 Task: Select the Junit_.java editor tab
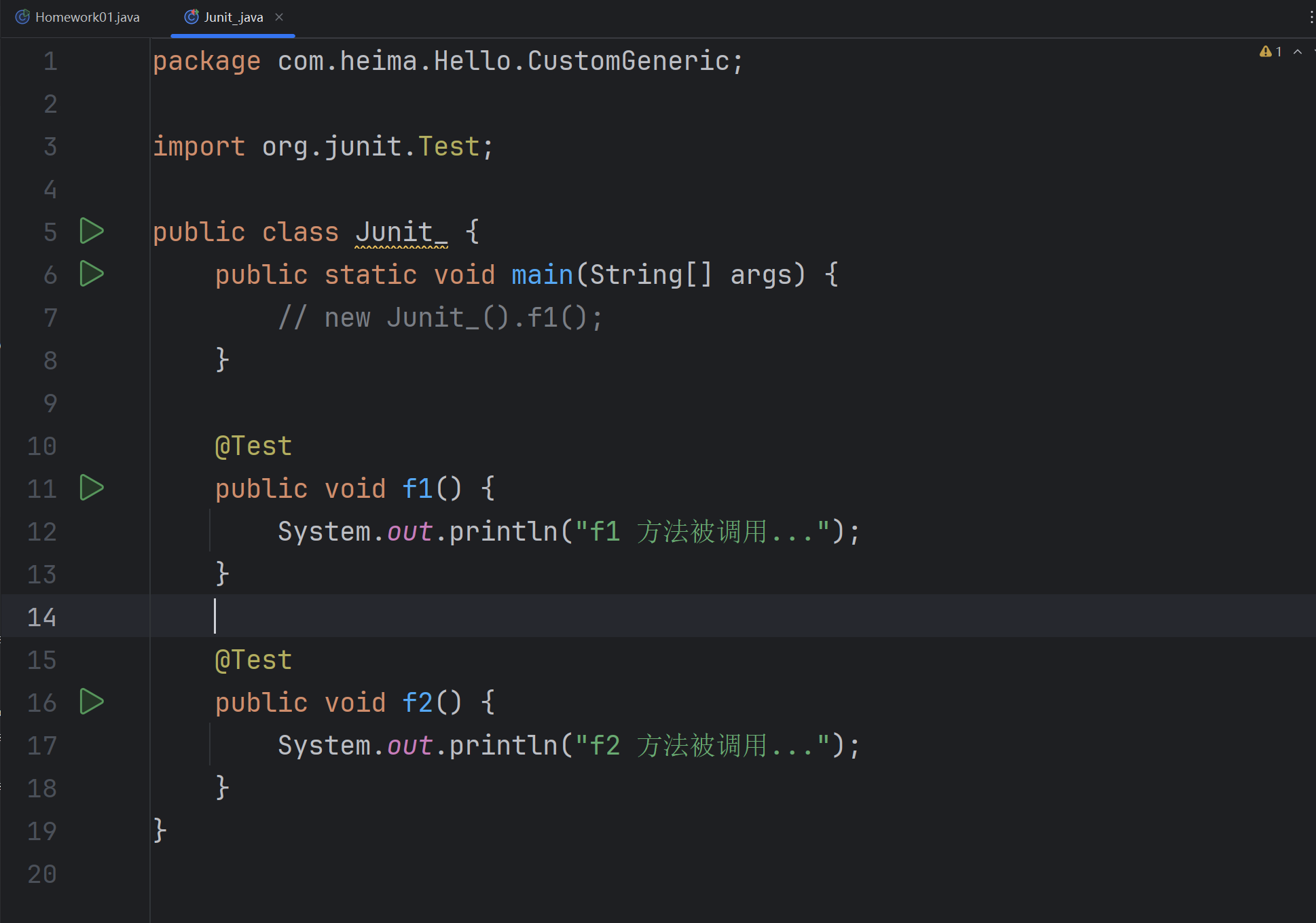click(233, 17)
